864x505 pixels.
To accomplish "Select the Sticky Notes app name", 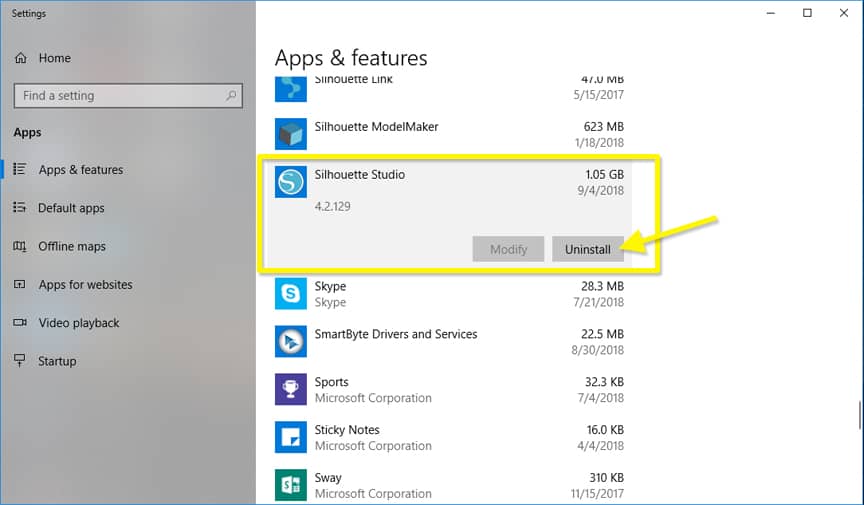I will (x=347, y=429).
